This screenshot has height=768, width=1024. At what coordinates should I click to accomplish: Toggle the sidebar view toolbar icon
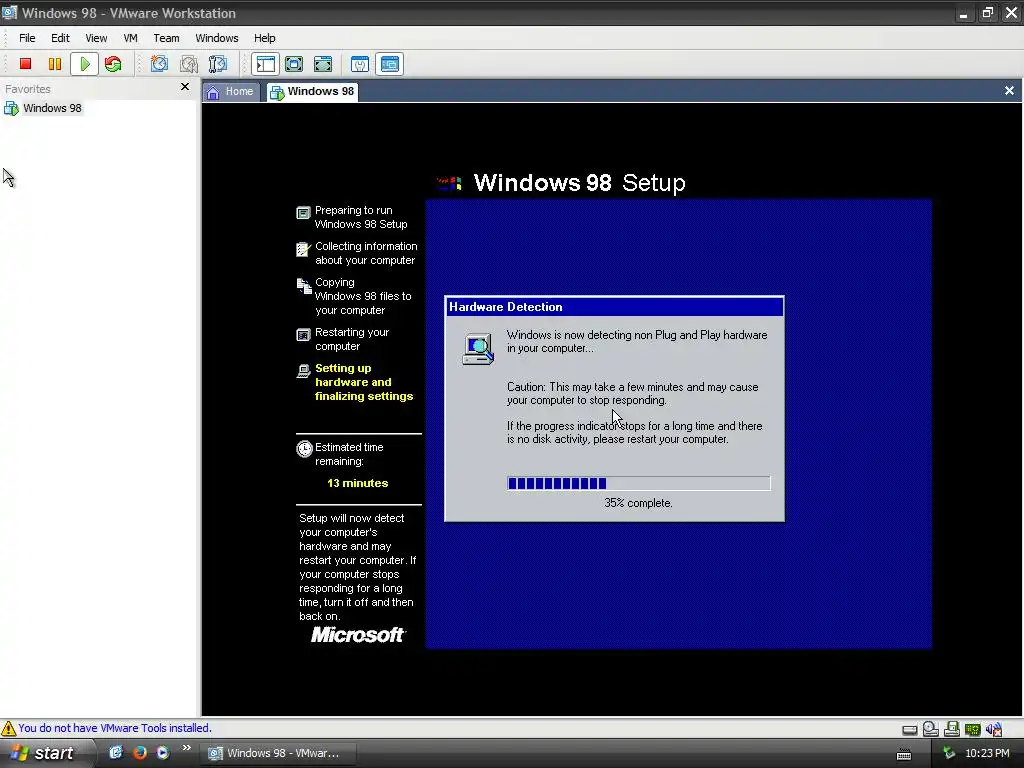coord(265,64)
